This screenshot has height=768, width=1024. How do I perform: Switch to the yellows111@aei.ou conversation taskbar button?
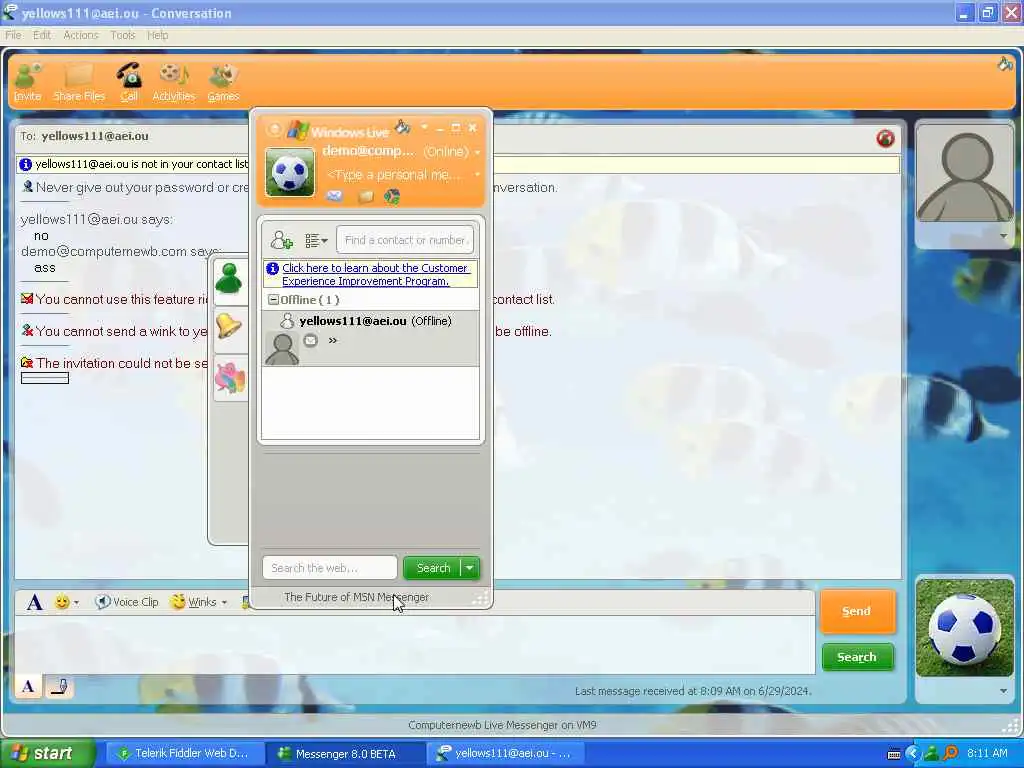click(505, 753)
